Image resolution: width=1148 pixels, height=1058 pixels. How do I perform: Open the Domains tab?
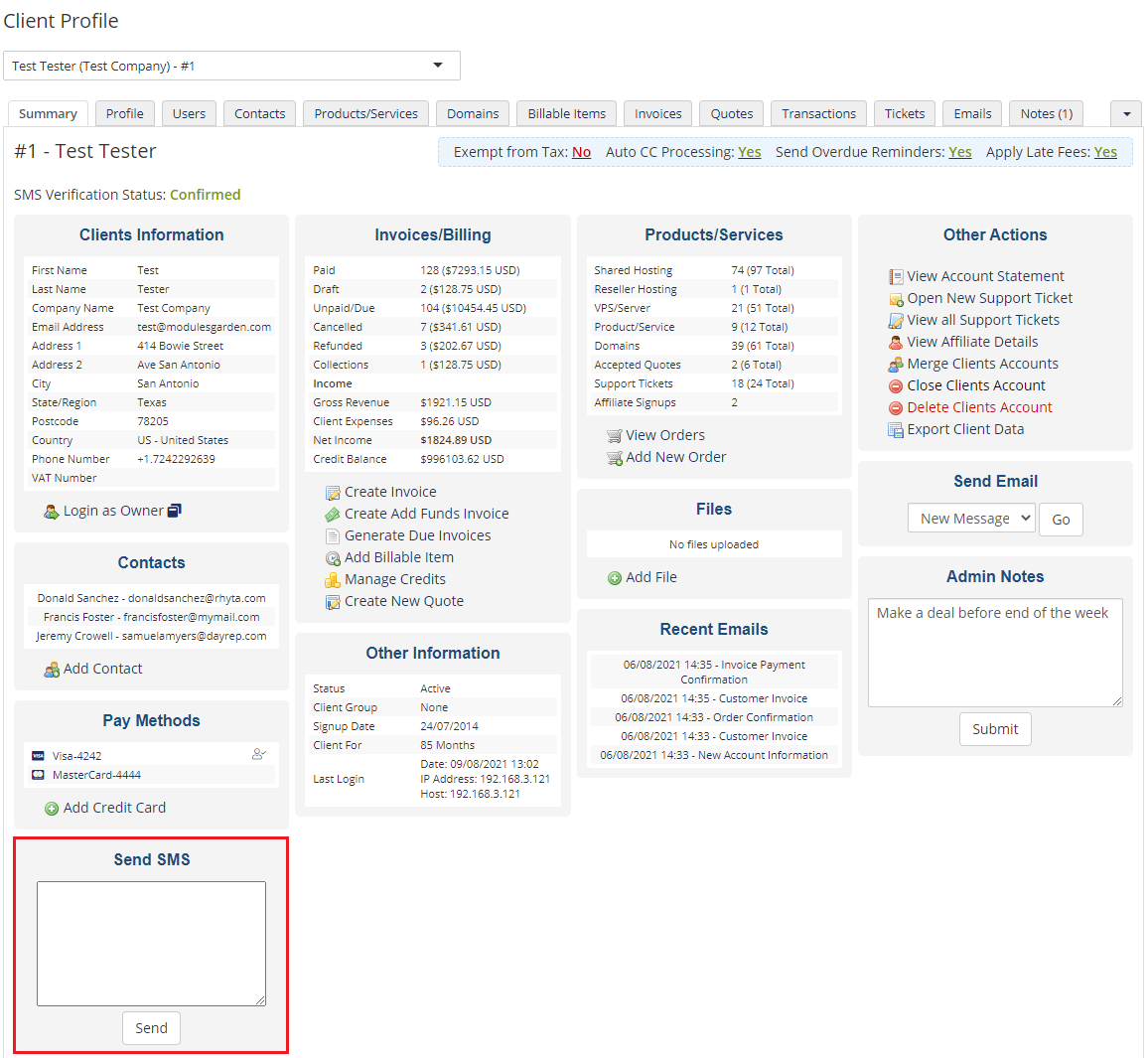[x=473, y=113]
